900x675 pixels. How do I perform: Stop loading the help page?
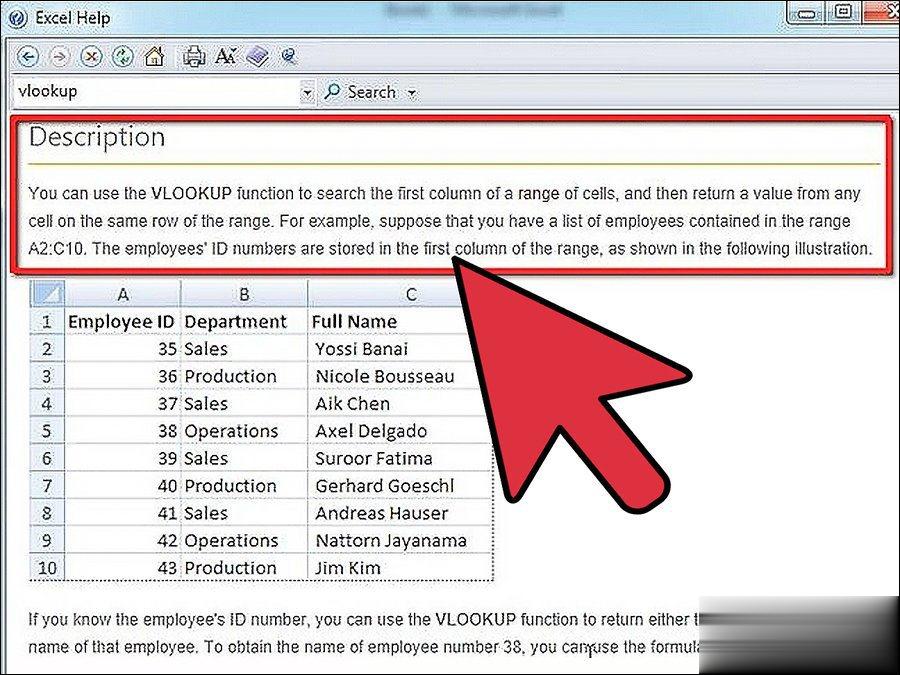[91, 56]
